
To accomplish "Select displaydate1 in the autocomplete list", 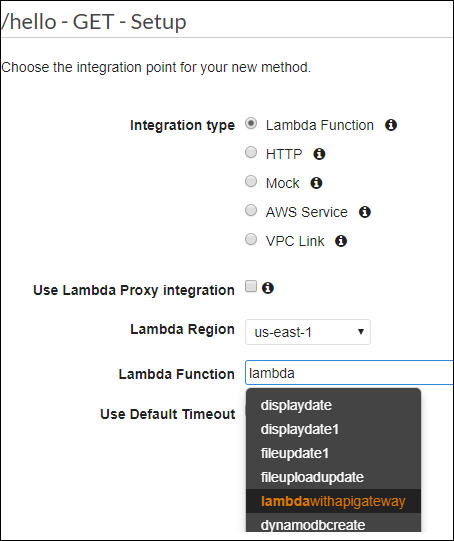I will [x=334, y=429].
